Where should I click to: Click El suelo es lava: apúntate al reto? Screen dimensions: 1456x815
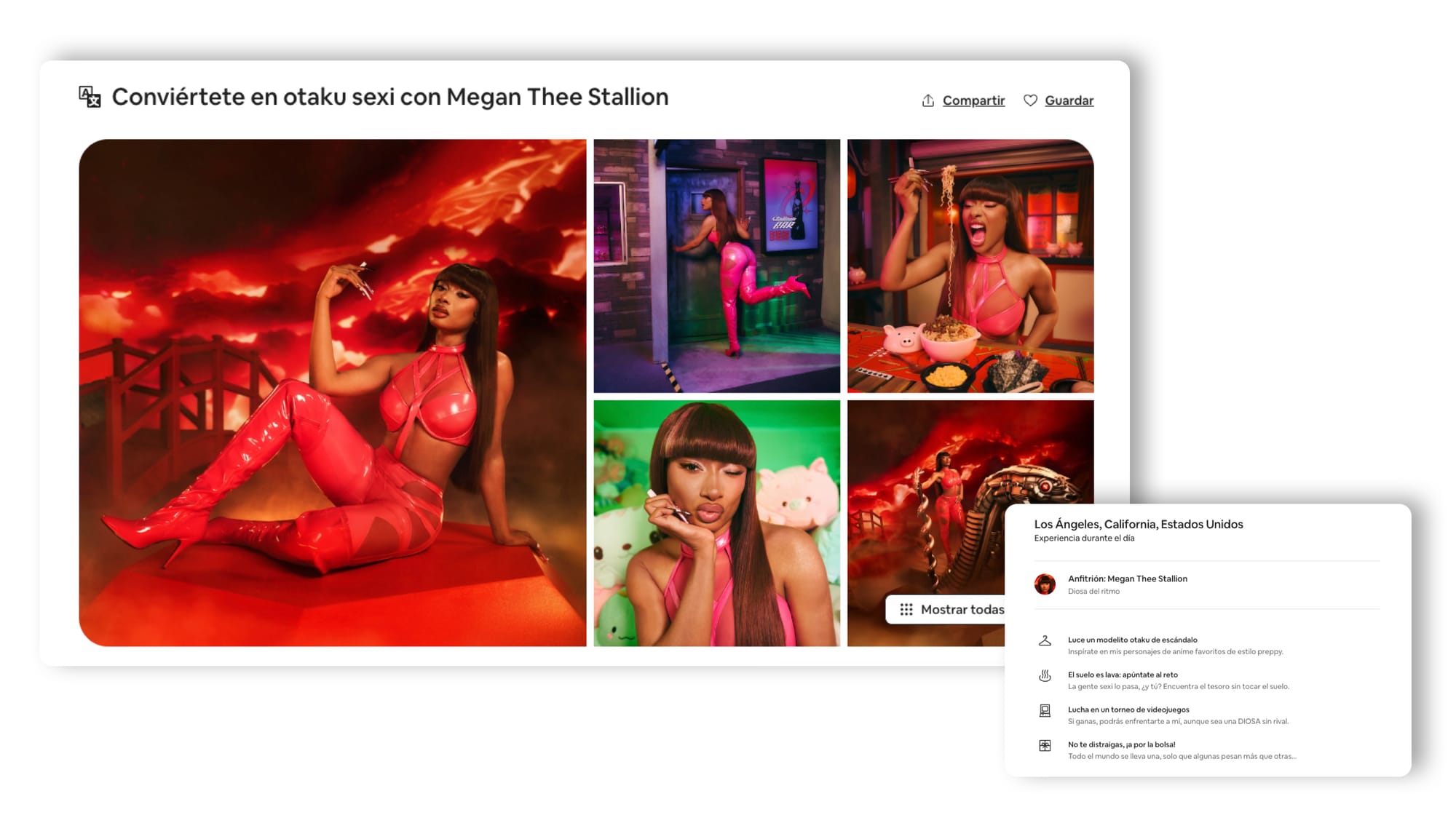1123,675
